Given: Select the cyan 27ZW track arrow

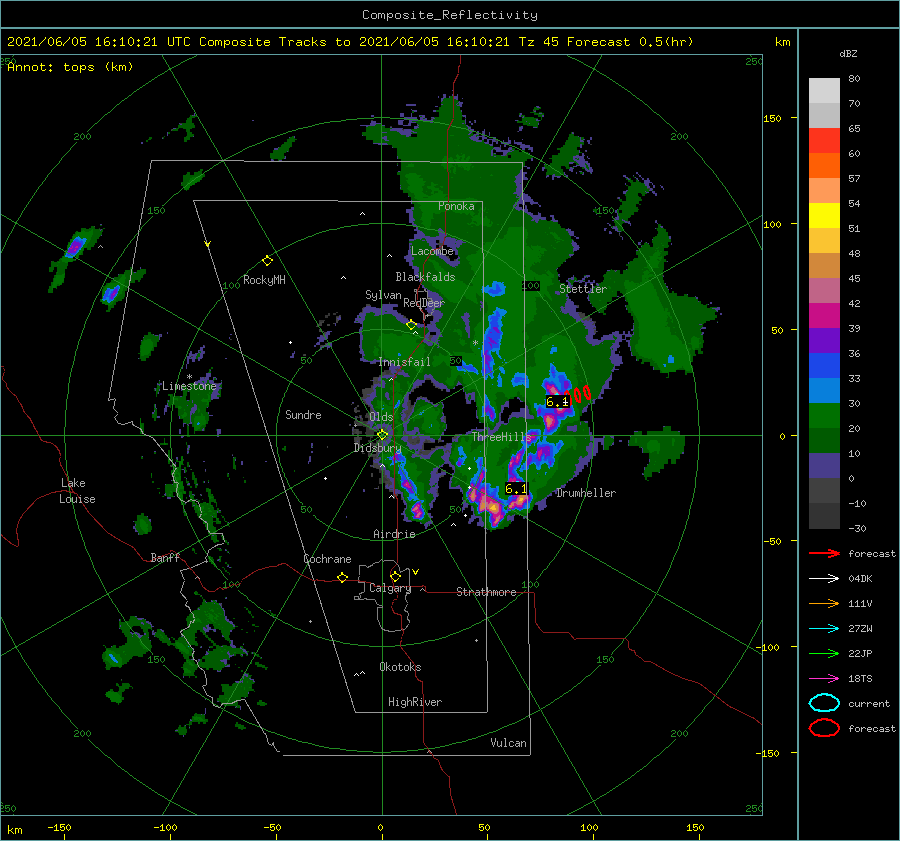Looking at the screenshot, I should (x=824, y=629).
